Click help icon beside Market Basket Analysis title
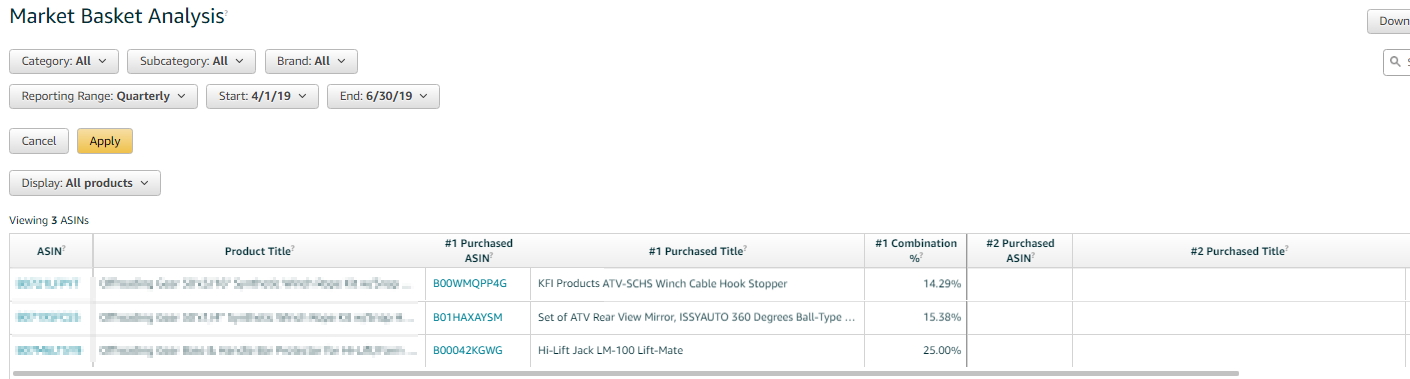The width and height of the screenshot is (1410, 379). [x=226, y=12]
